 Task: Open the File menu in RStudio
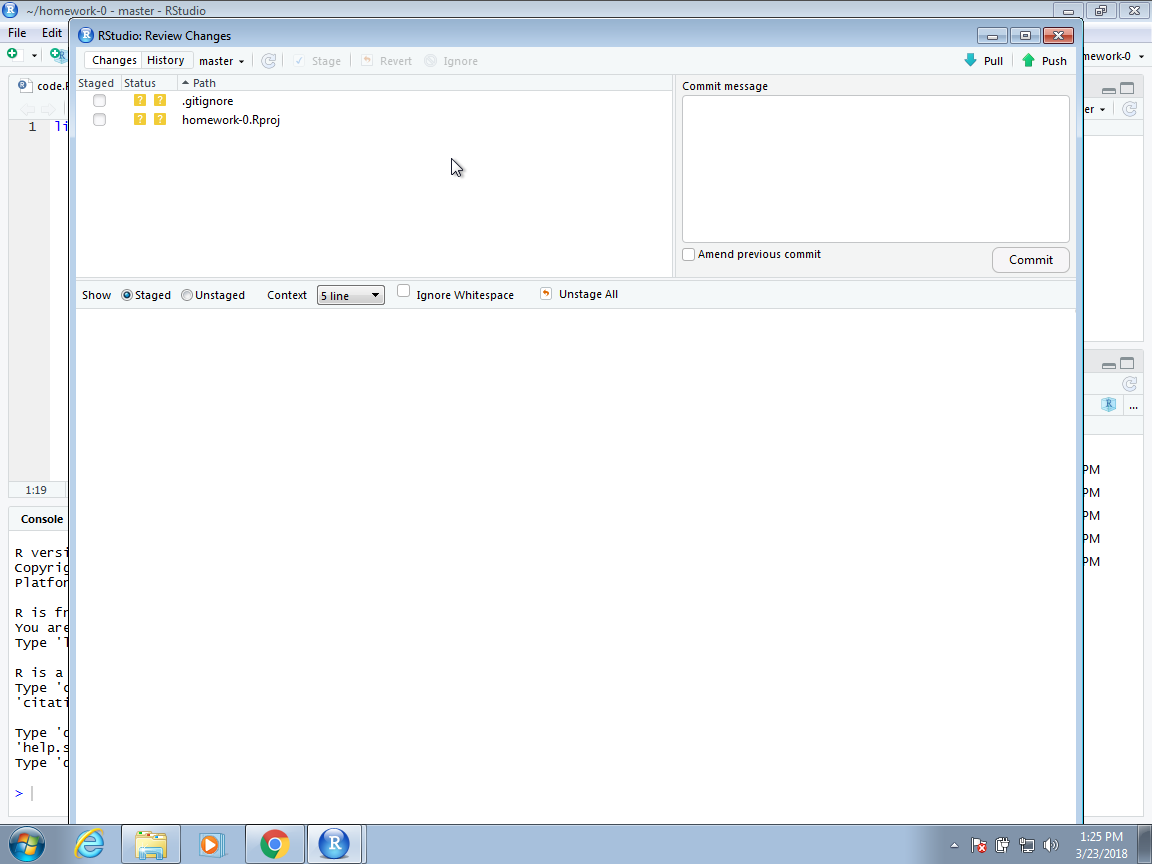(17, 32)
